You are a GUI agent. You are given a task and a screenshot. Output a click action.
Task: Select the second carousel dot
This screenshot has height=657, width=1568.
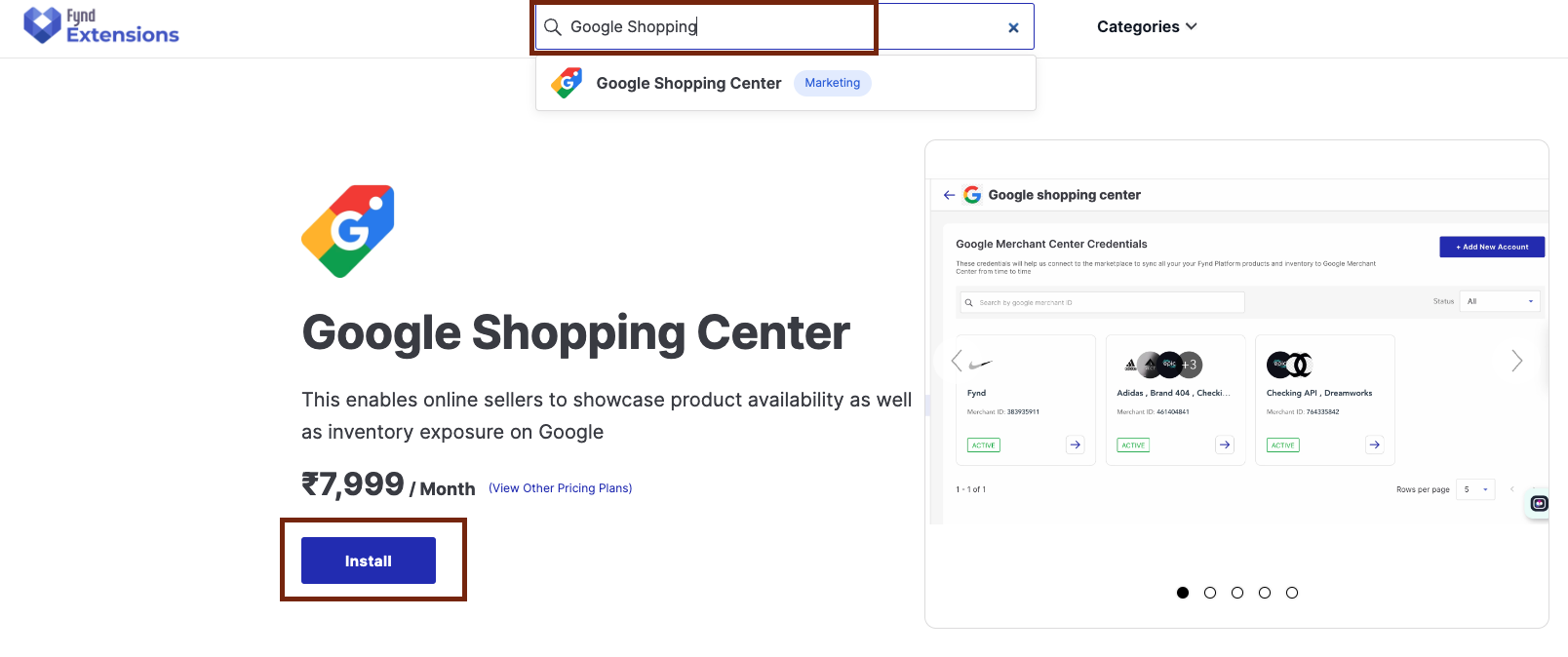1210,593
